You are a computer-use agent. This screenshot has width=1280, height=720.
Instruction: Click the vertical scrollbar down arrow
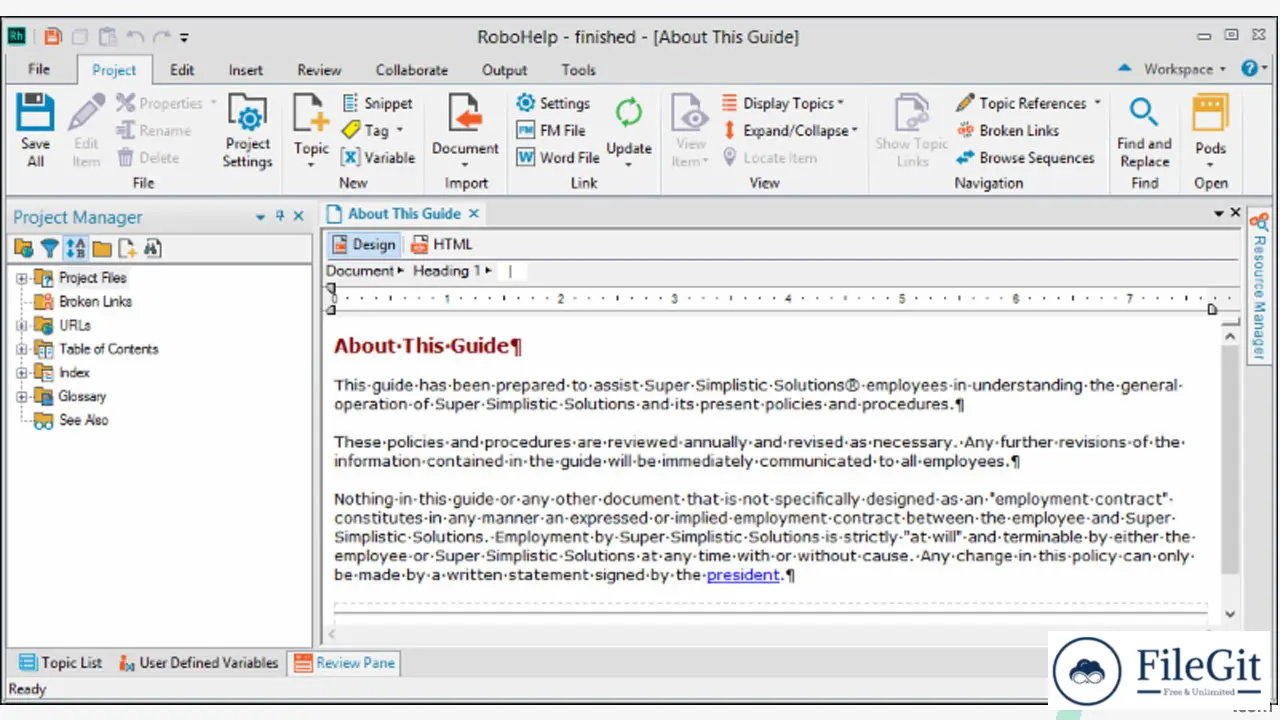[1230, 615]
